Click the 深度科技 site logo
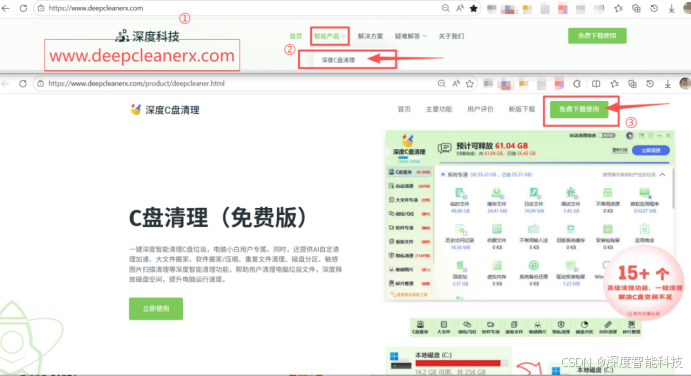The image size is (691, 376). [x=147, y=36]
